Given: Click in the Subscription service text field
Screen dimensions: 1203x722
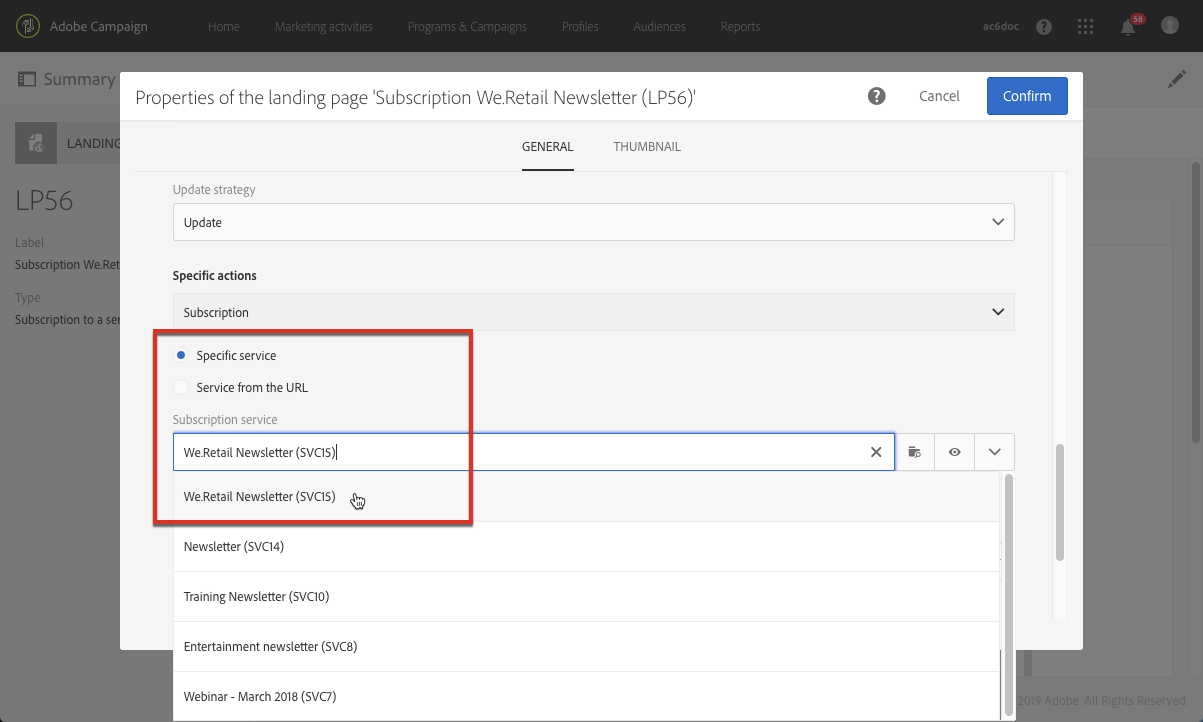Looking at the screenshot, I should (520, 452).
